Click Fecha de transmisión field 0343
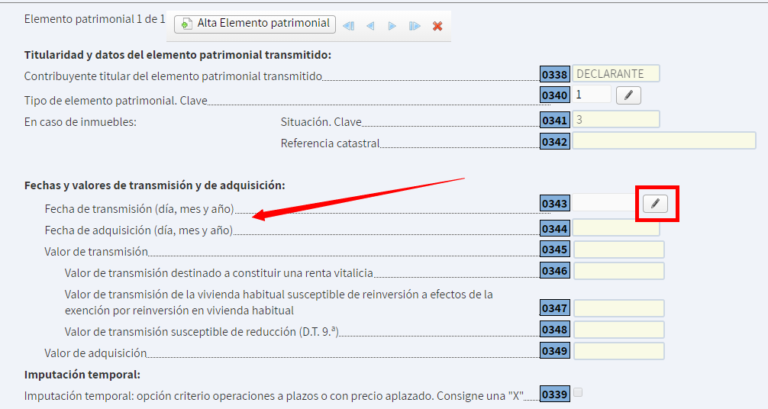The width and height of the screenshot is (768, 409). click(606, 203)
